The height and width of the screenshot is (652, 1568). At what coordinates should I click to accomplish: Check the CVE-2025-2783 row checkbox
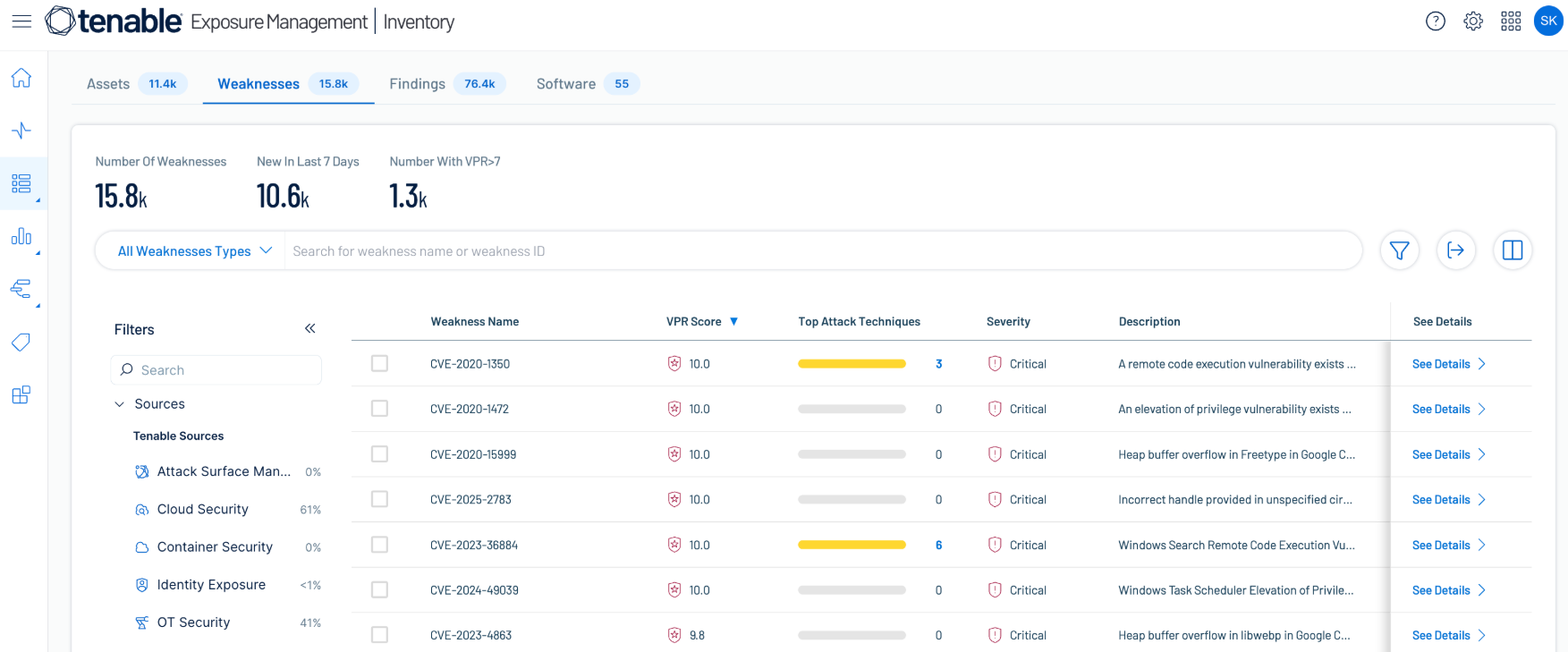(379, 499)
